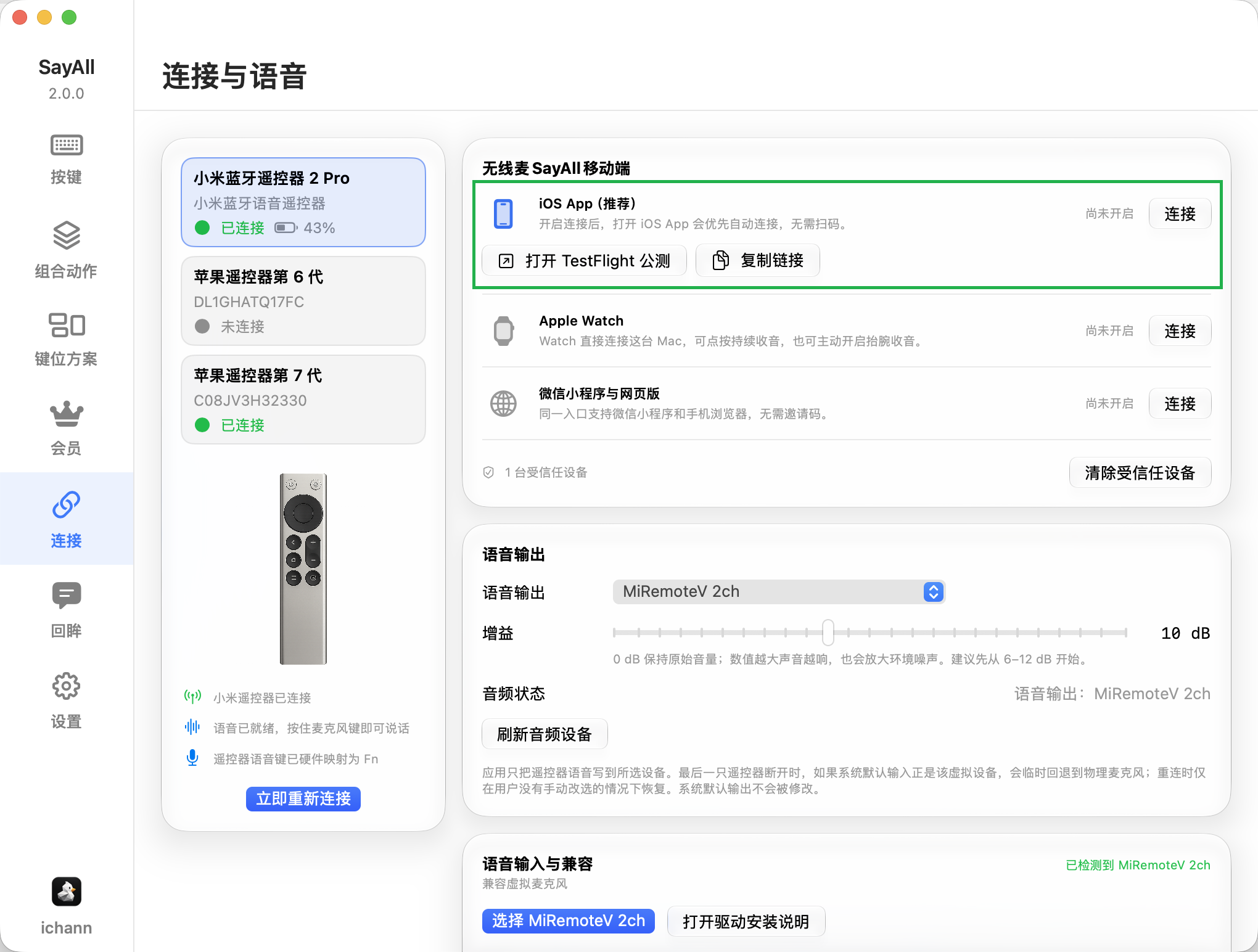This screenshot has width=1258, height=952.
Task: Click 打开驱动安装说明 button
Action: click(x=746, y=922)
